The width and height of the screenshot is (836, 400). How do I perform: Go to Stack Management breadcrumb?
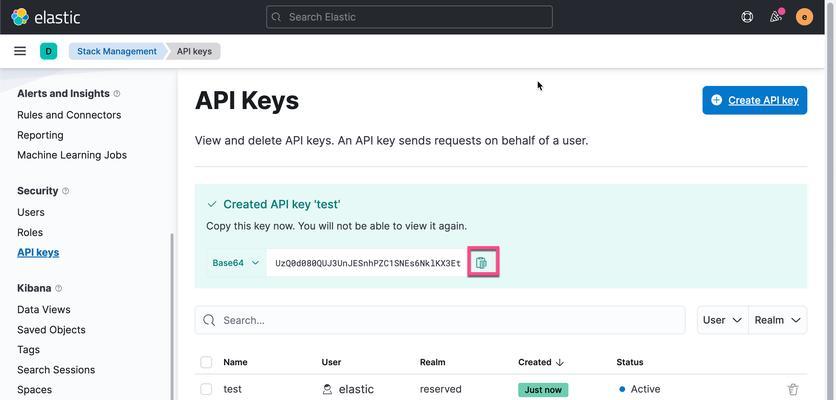click(117, 51)
